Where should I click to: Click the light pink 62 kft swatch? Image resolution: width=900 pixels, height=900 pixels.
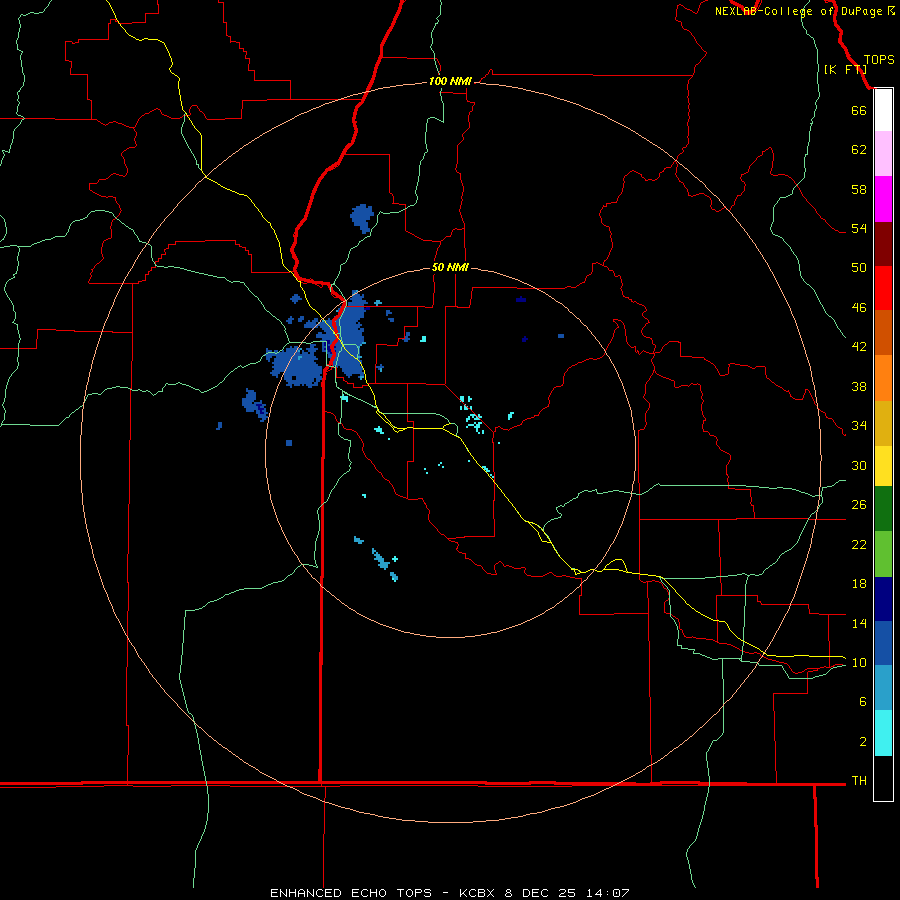coord(883,154)
